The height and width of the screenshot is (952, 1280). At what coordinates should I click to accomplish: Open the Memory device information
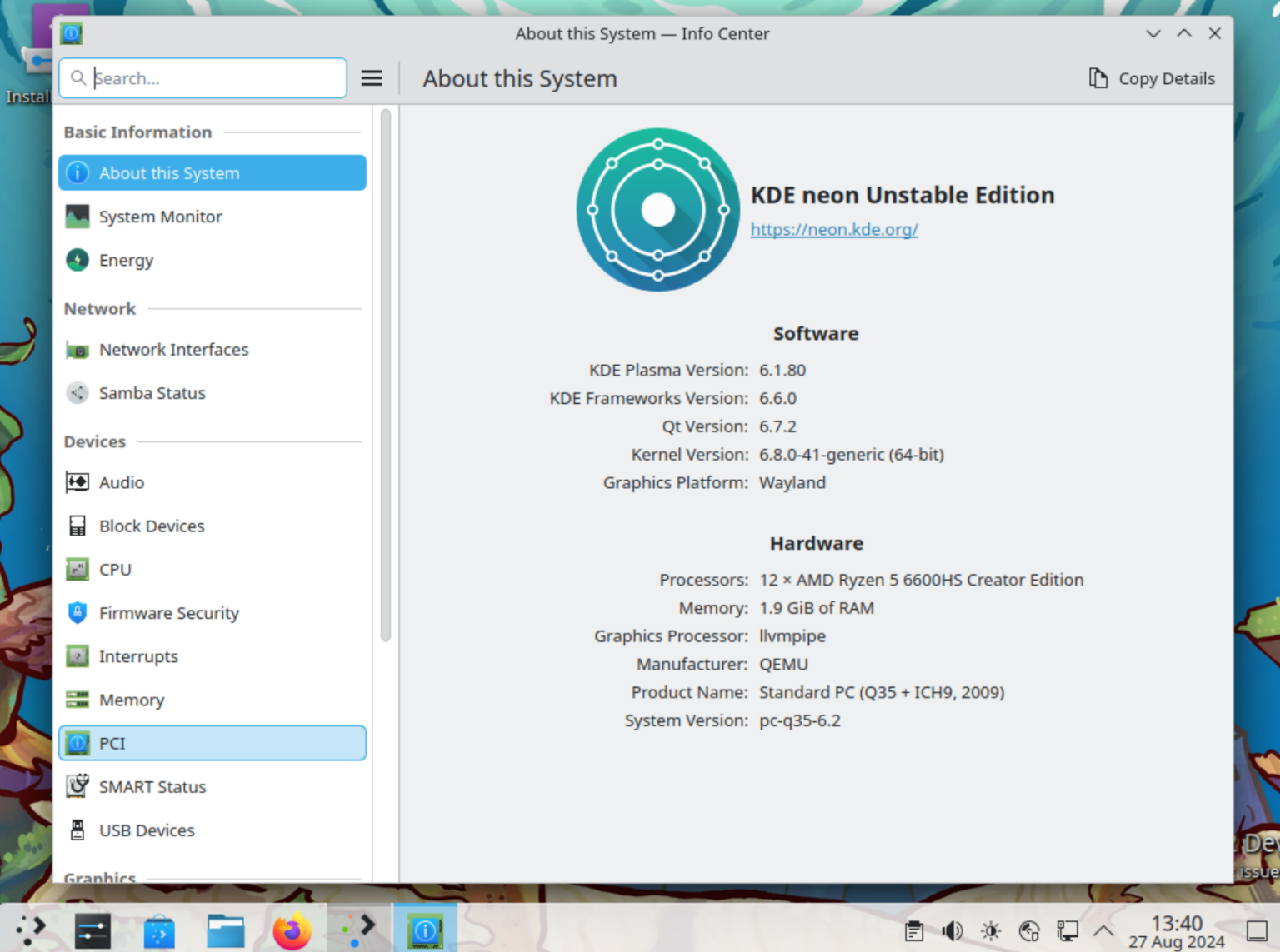[132, 700]
